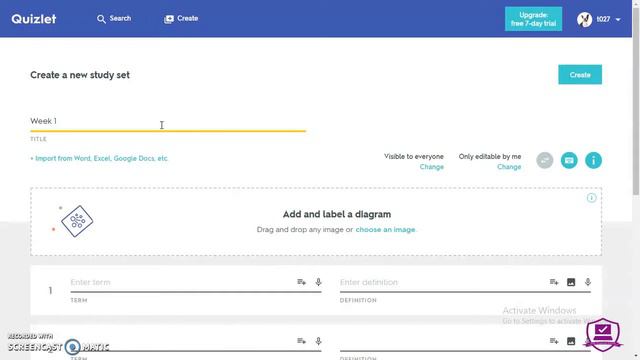Click the Search text in header
The height and width of the screenshot is (360, 640).
point(120,18)
